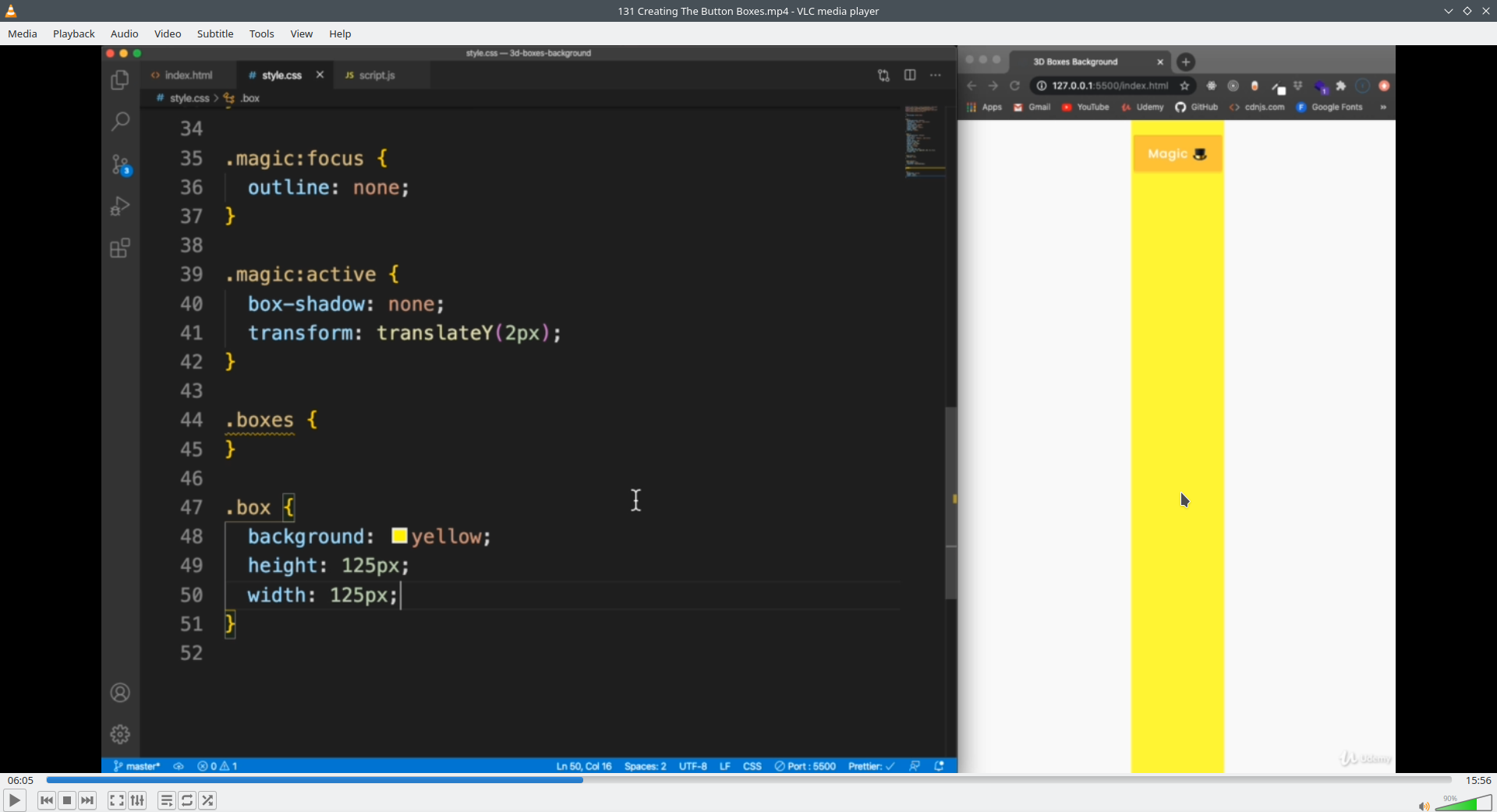Screen dimensions: 1497x812
Task: Open VS Code Manage gear icon
Action: [120, 734]
